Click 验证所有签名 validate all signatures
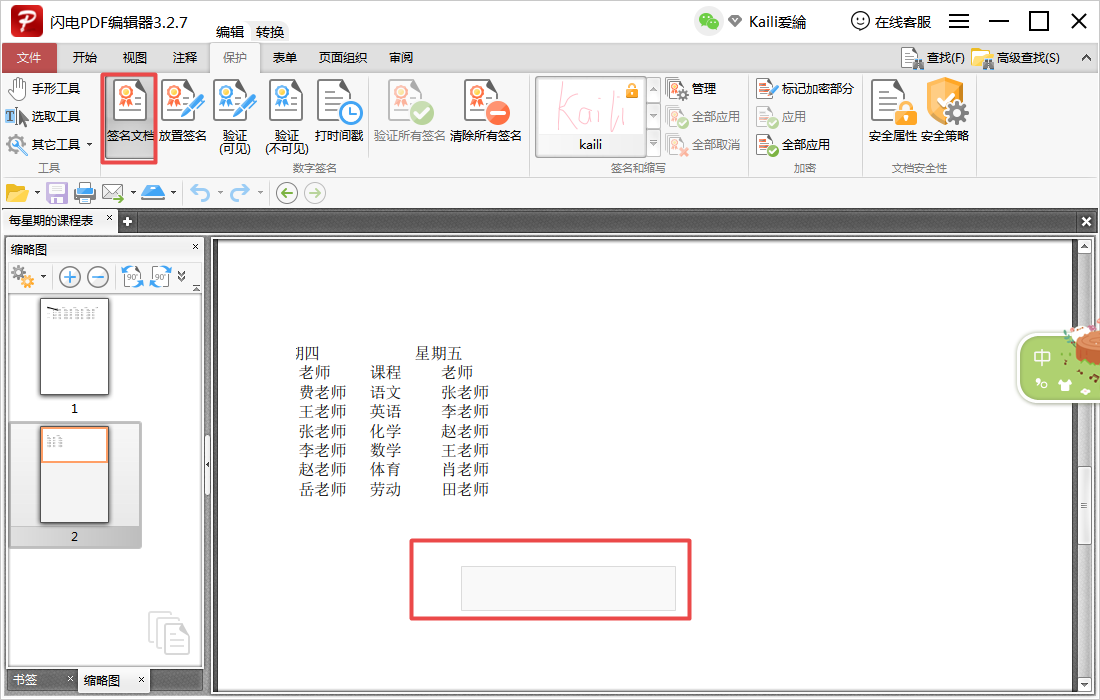The width and height of the screenshot is (1100, 700). (x=410, y=111)
